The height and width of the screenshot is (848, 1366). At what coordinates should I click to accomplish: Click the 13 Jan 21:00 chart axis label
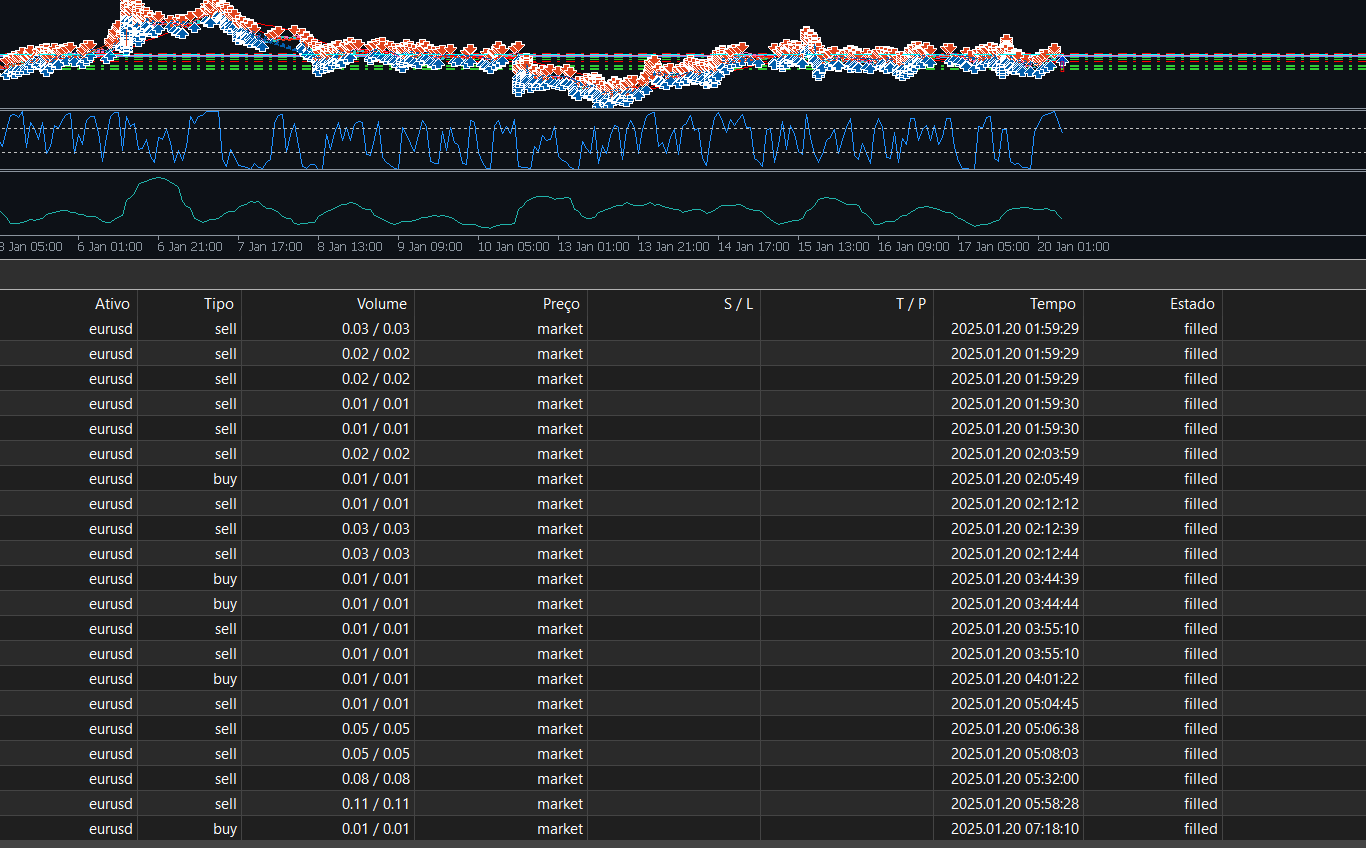[673, 246]
